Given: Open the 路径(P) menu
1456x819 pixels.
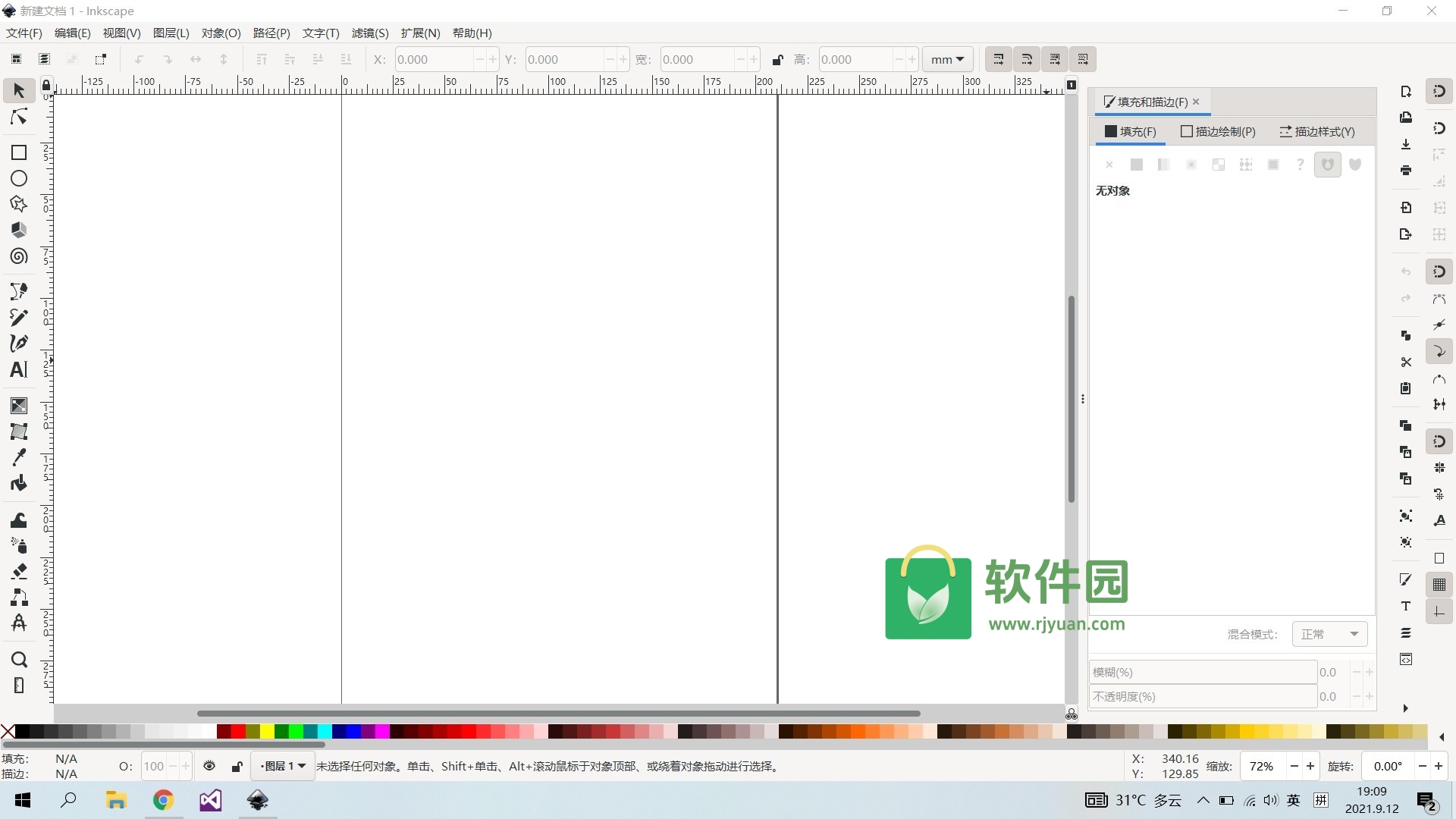Looking at the screenshot, I should pyautogui.click(x=271, y=33).
